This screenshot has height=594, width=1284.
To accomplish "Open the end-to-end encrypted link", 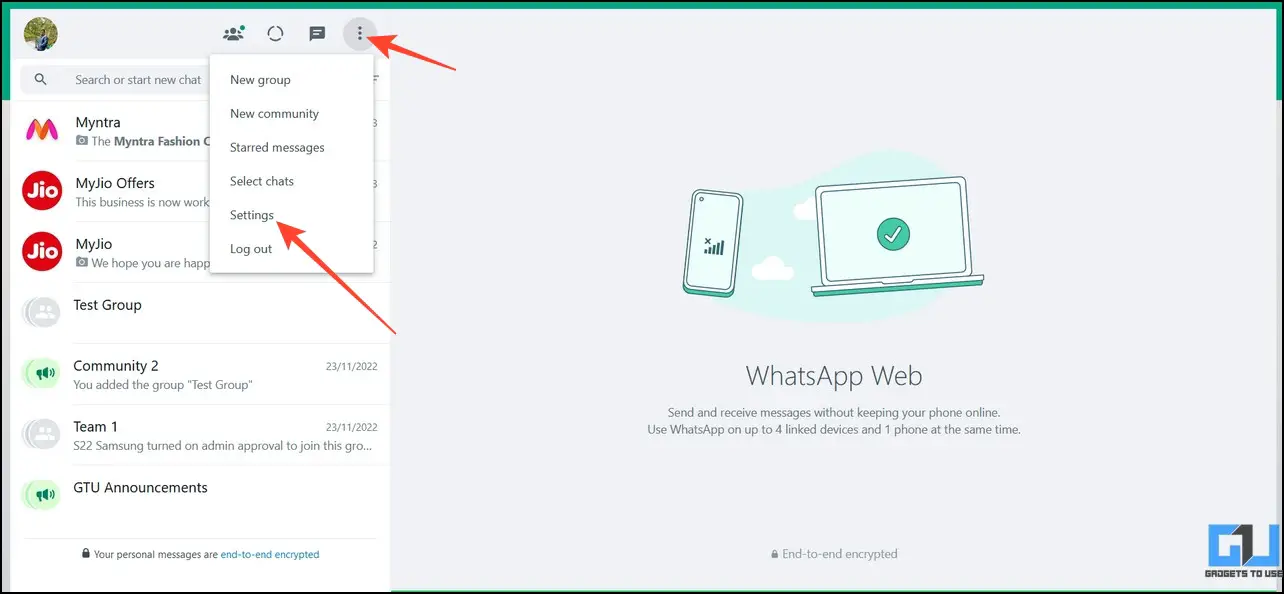I will (x=270, y=554).
